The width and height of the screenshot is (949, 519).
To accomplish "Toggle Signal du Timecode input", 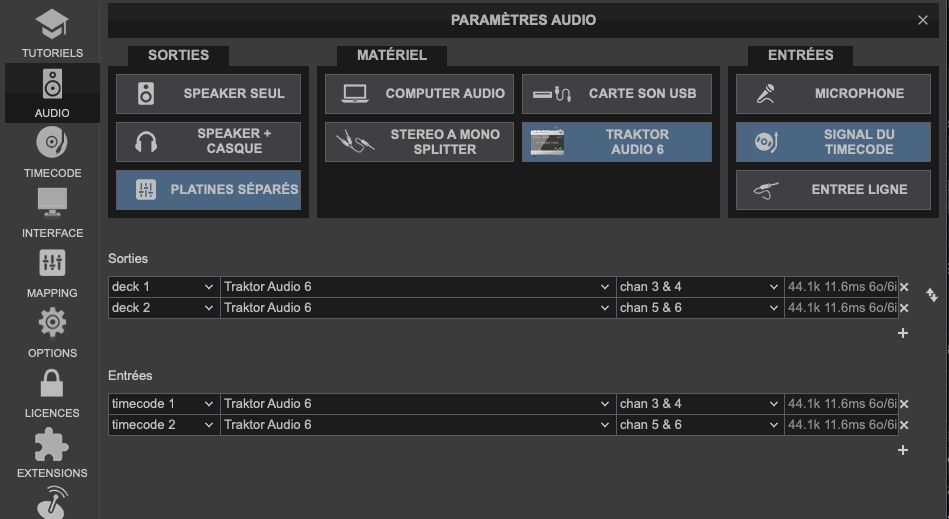I will tap(833, 142).
